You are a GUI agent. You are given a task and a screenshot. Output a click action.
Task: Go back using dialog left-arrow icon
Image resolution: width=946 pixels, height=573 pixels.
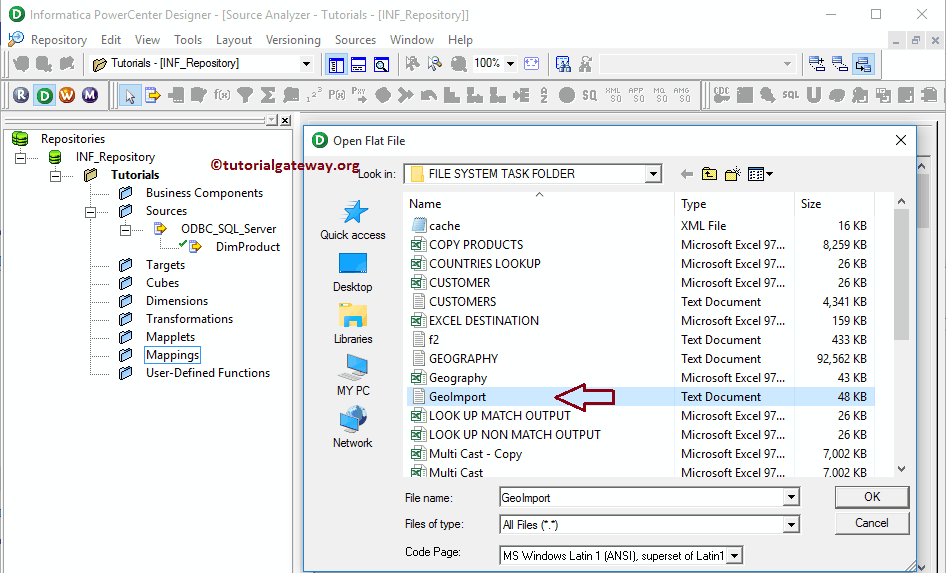tap(687, 174)
